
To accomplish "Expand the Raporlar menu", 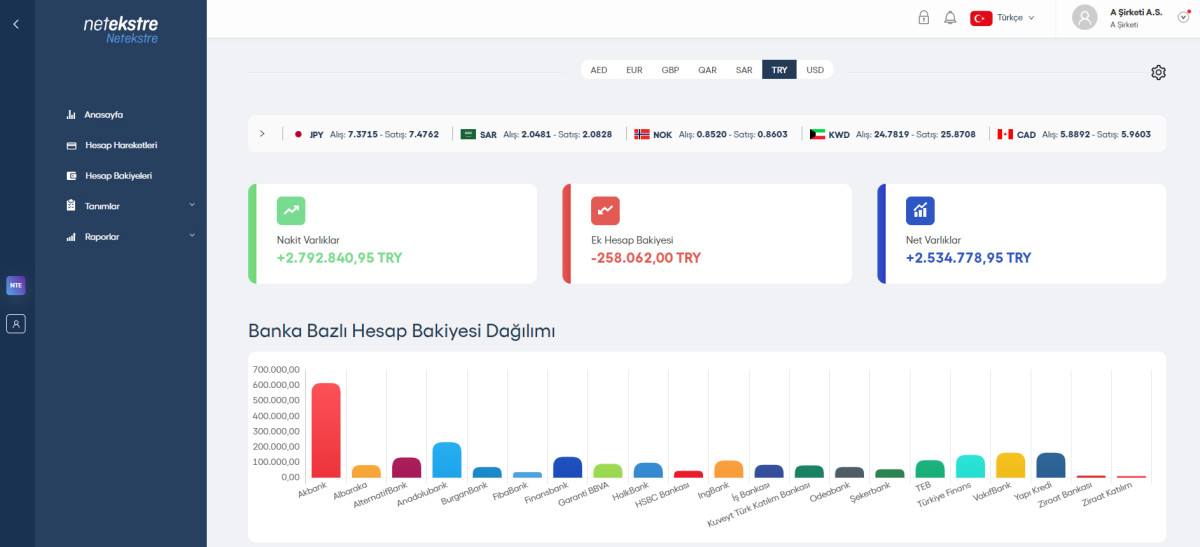I will 130,236.
